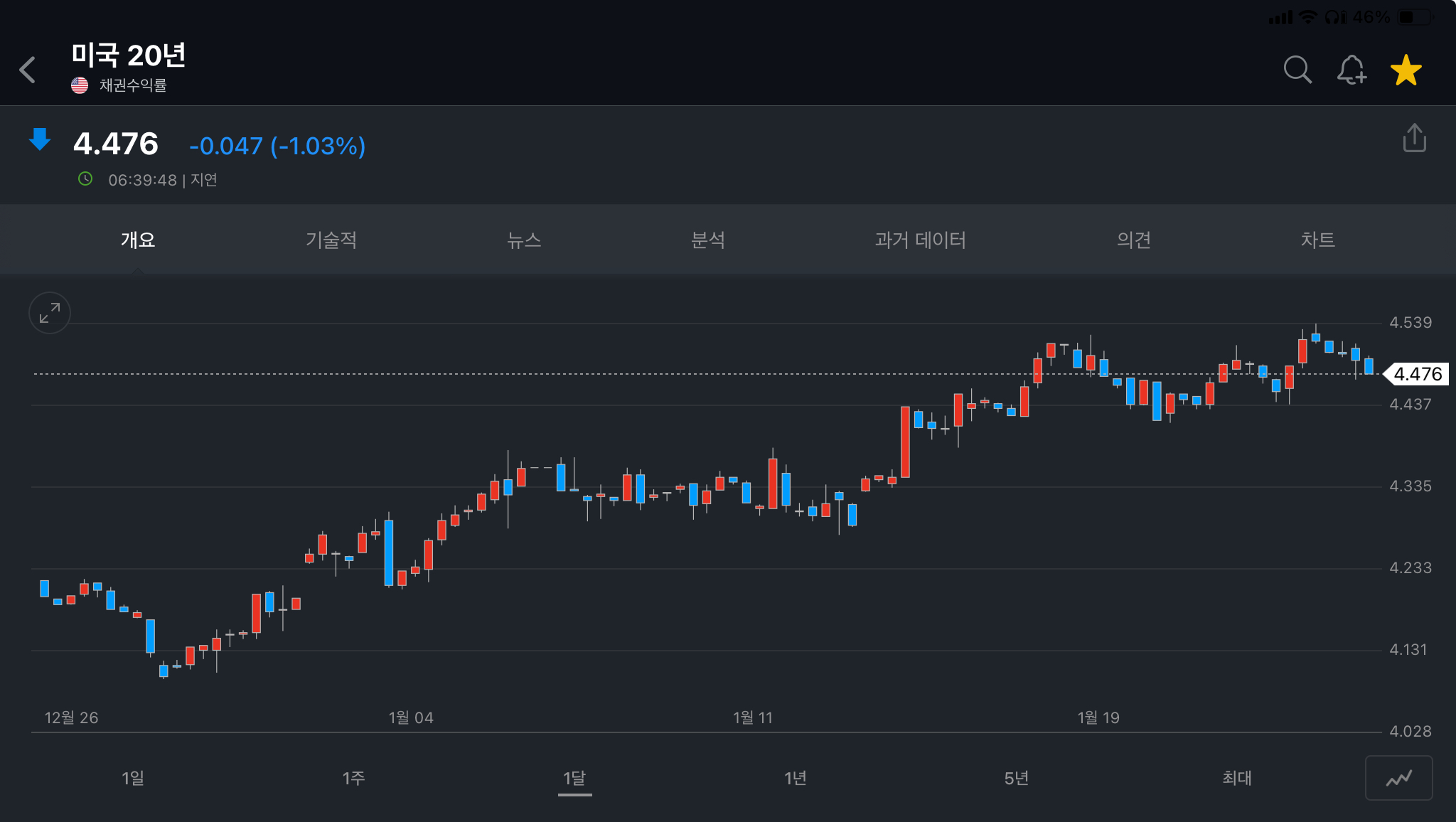Tap the blue down arrow indicator

tap(40, 139)
